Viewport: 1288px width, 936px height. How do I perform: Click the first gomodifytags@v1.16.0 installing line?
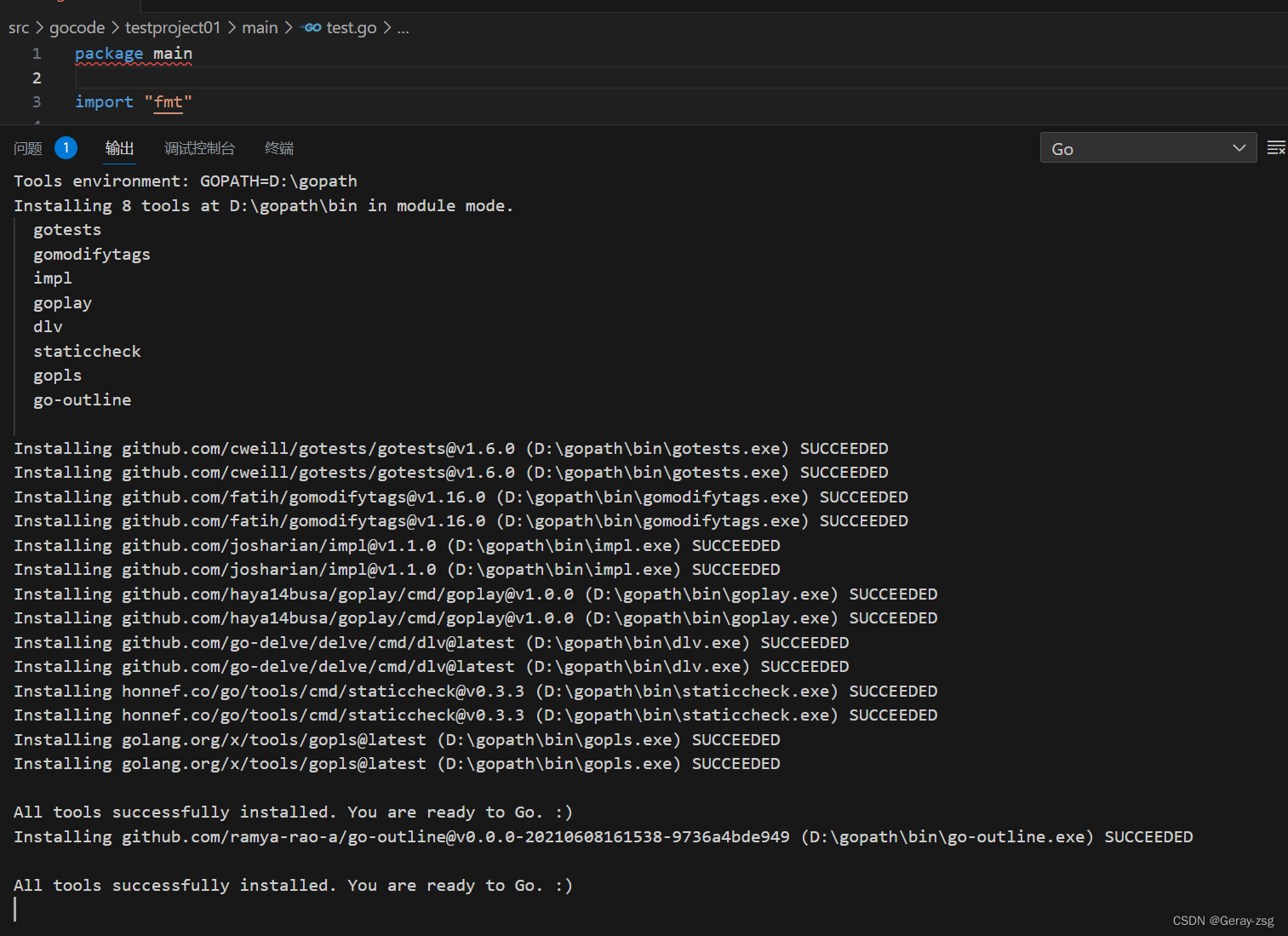tap(461, 497)
